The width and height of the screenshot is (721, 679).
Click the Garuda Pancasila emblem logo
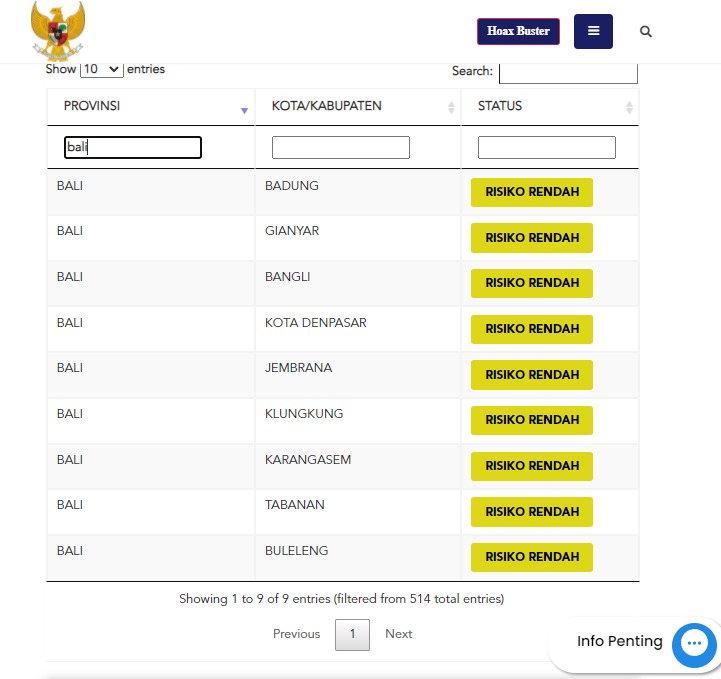[x=58, y=31]
